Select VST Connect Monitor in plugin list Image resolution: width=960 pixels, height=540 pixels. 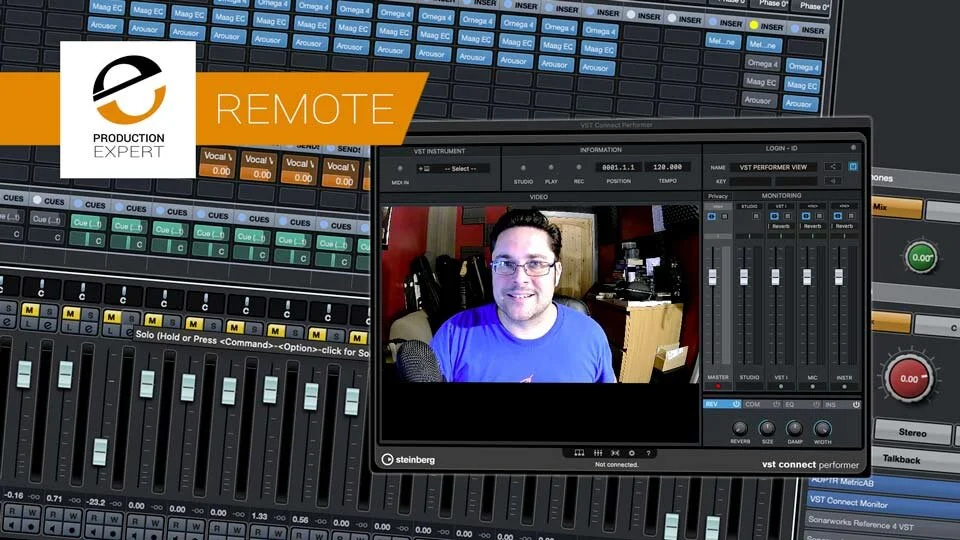[x=882, y=503]
